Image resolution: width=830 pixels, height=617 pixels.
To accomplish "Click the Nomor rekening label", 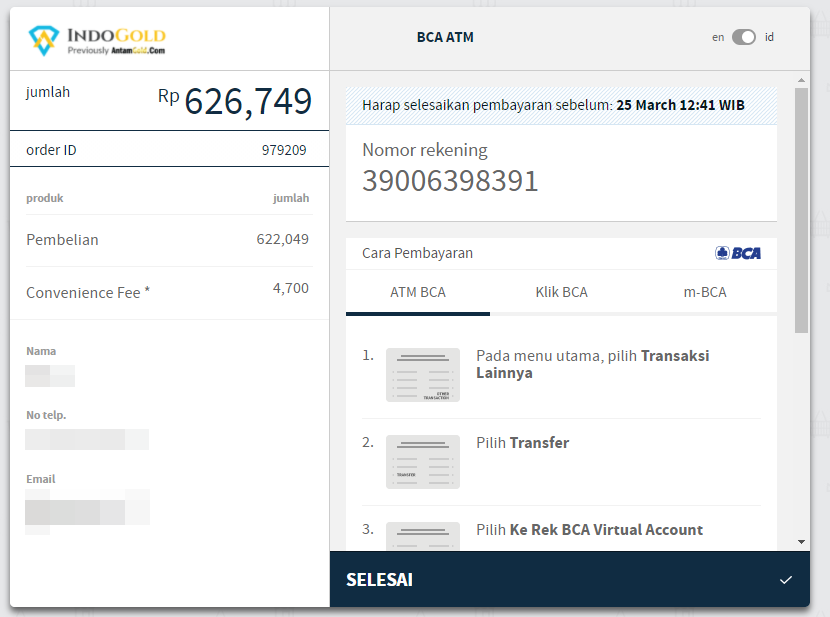I will [x=425, y=150].
